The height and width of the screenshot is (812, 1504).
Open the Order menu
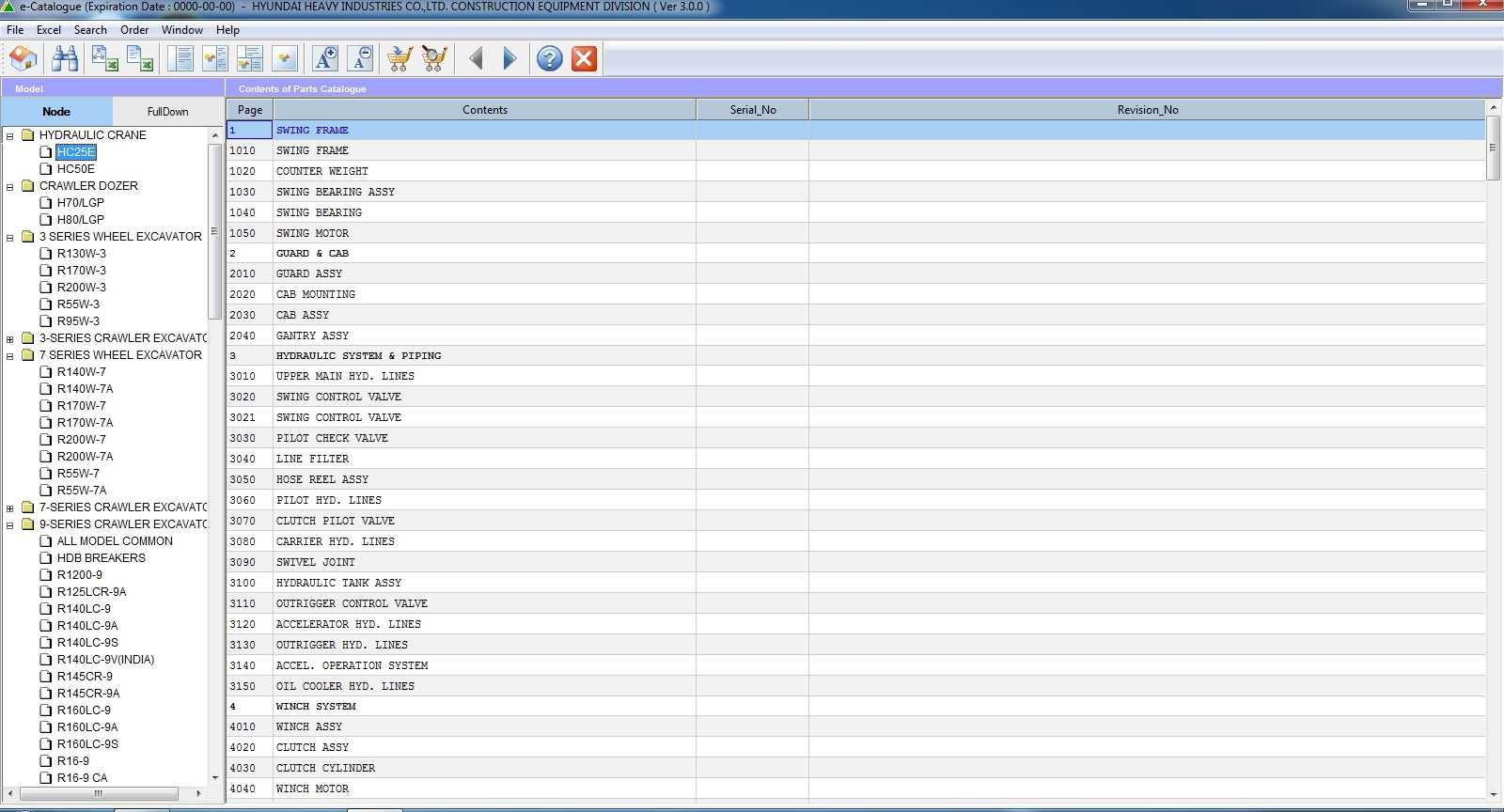(x=134, y=30)
